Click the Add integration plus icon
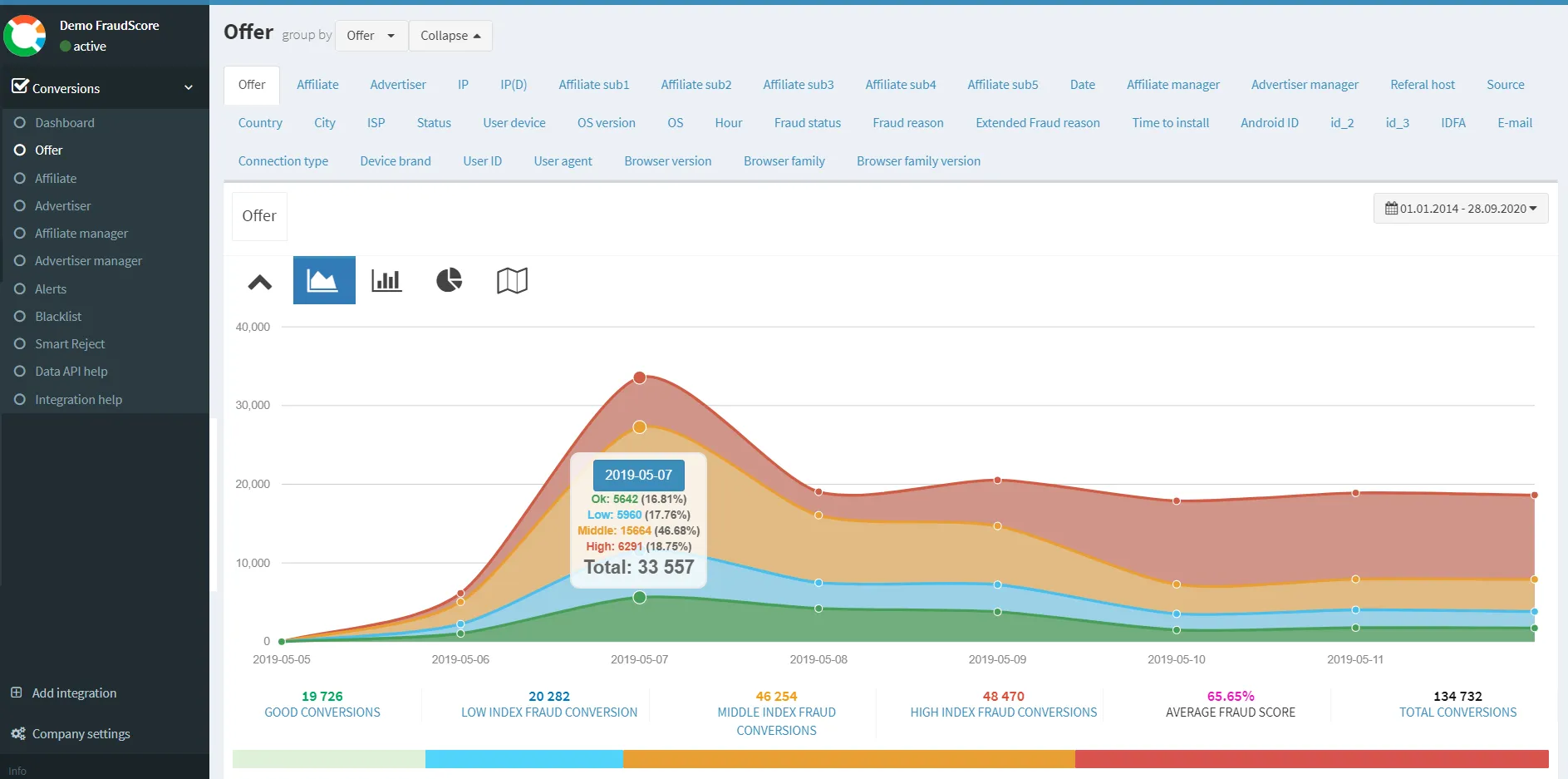 [17, 693]
